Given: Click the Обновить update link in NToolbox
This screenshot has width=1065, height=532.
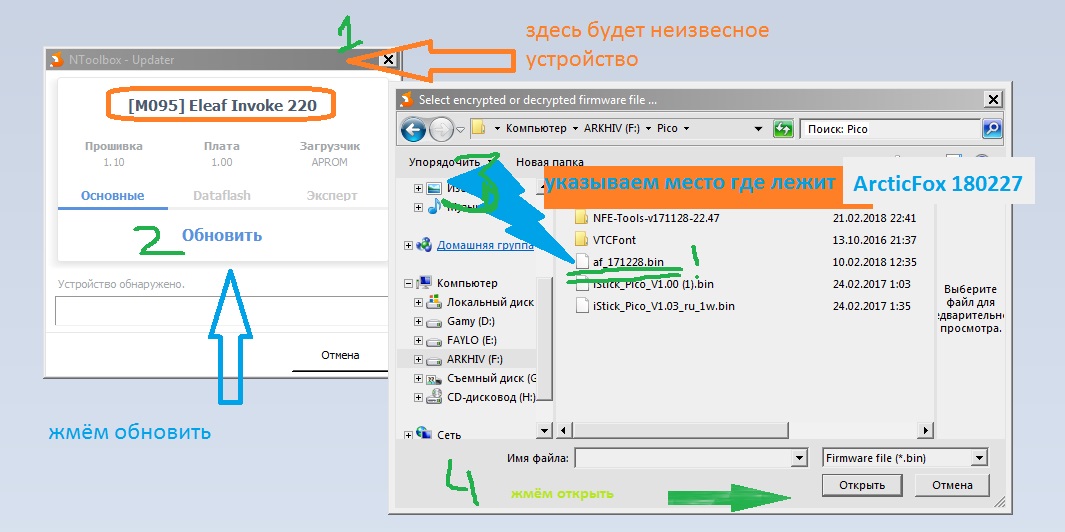Looking at the screenshot, I should [x=221, y=236].
